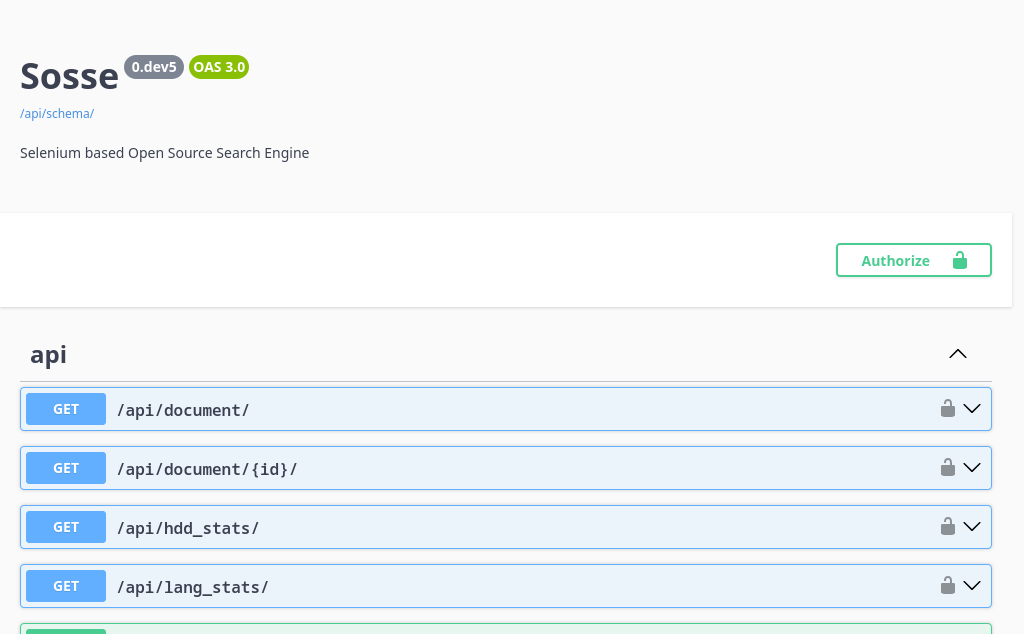Viewport: 1024px width, 634px height.
Task: Click the api tag heading
Action: [48, 355]
